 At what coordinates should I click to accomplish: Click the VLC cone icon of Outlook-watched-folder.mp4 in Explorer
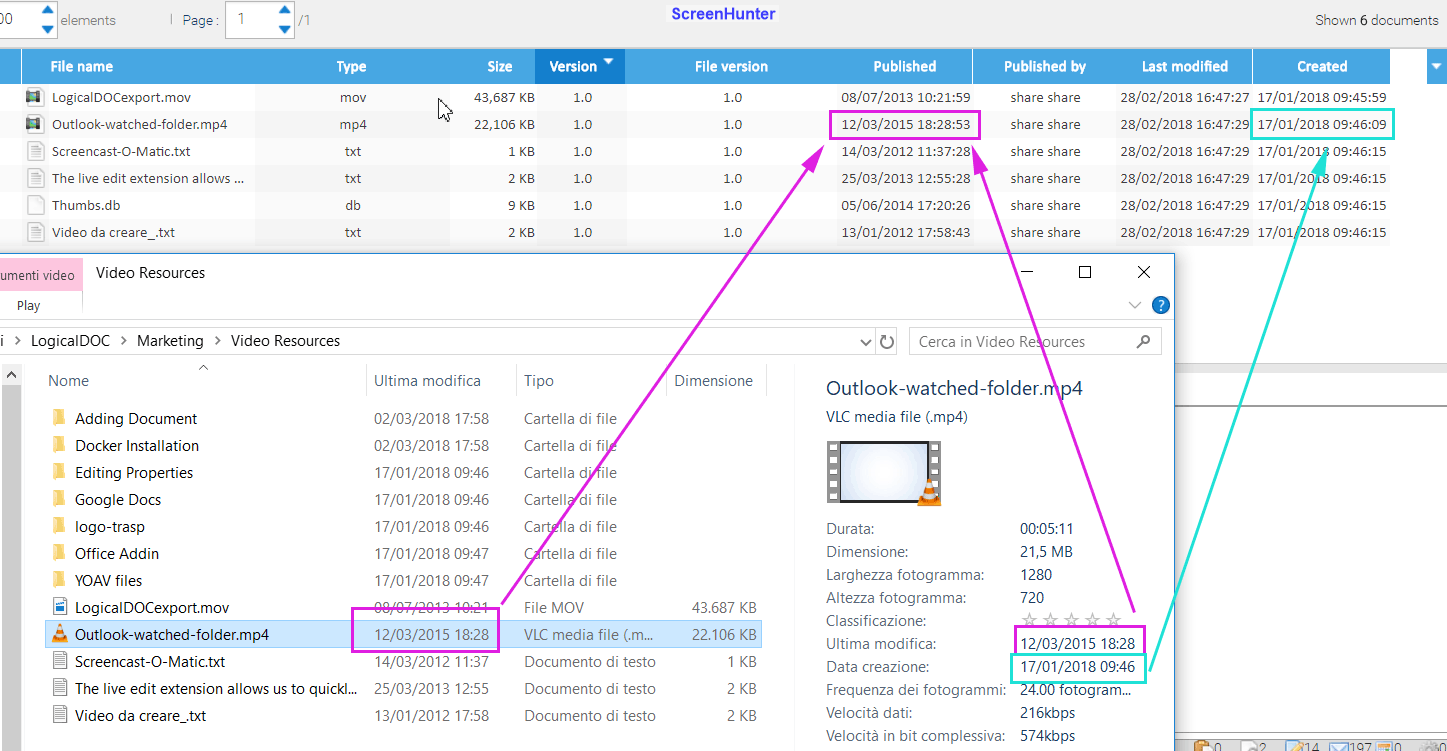[x=59, y=634]
